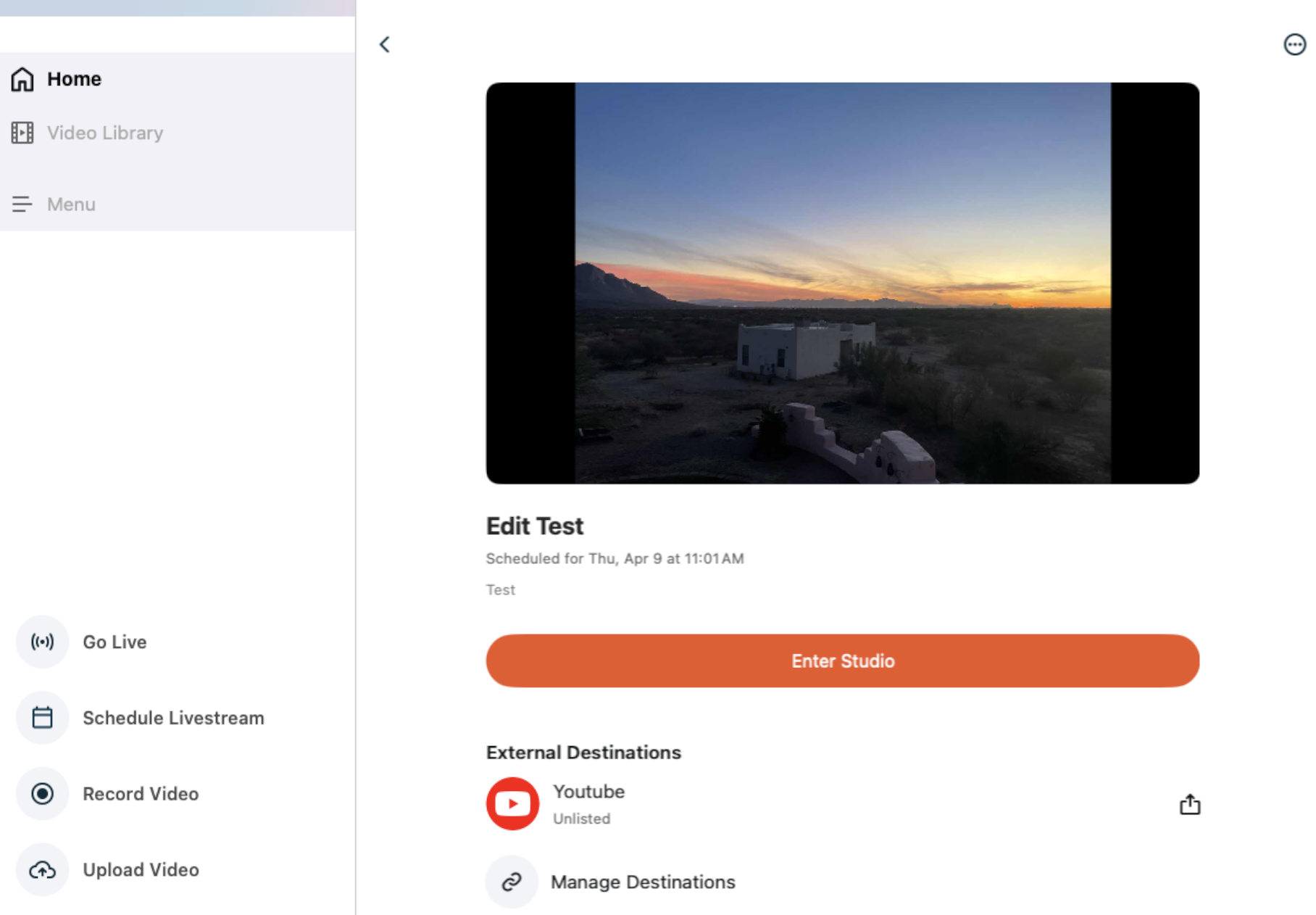Click the sunset video preview thumbnail
Viewport: 1316px width, 915px height.
(842, 283)
